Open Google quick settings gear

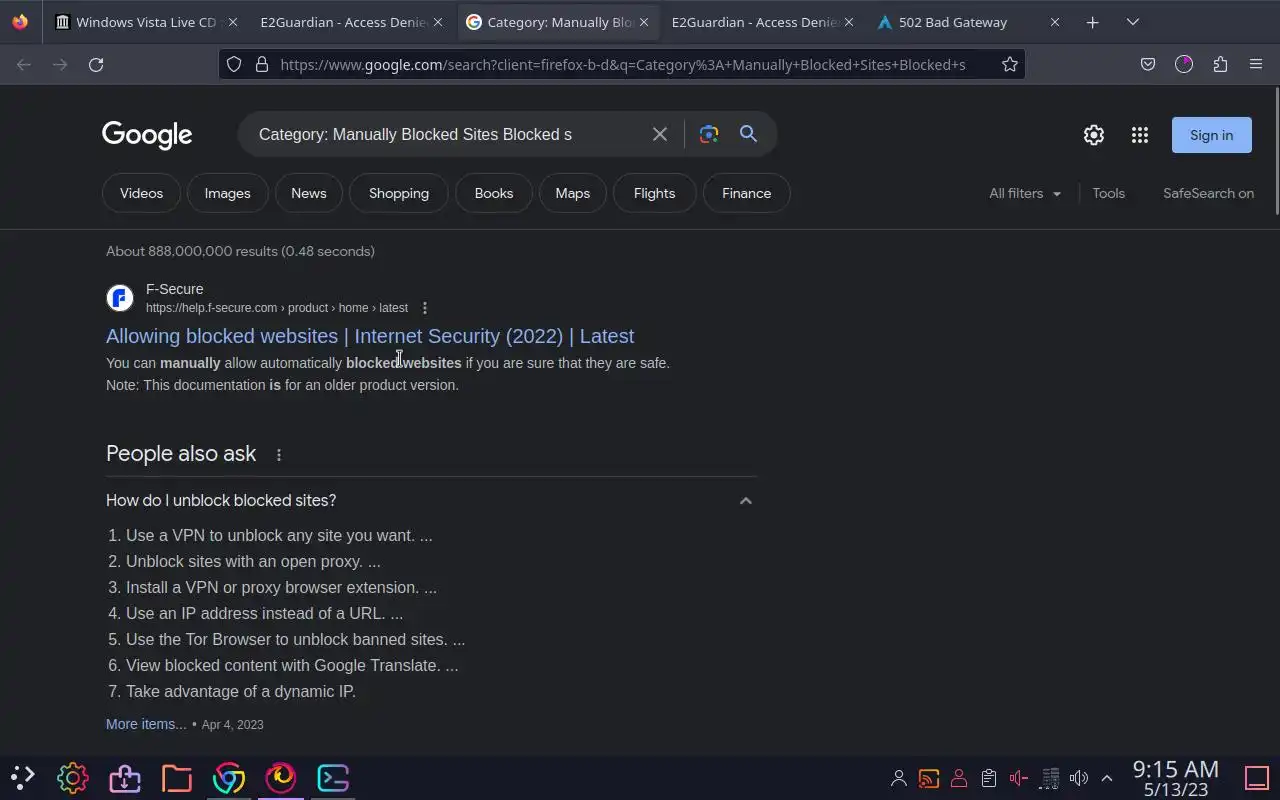1094,135
